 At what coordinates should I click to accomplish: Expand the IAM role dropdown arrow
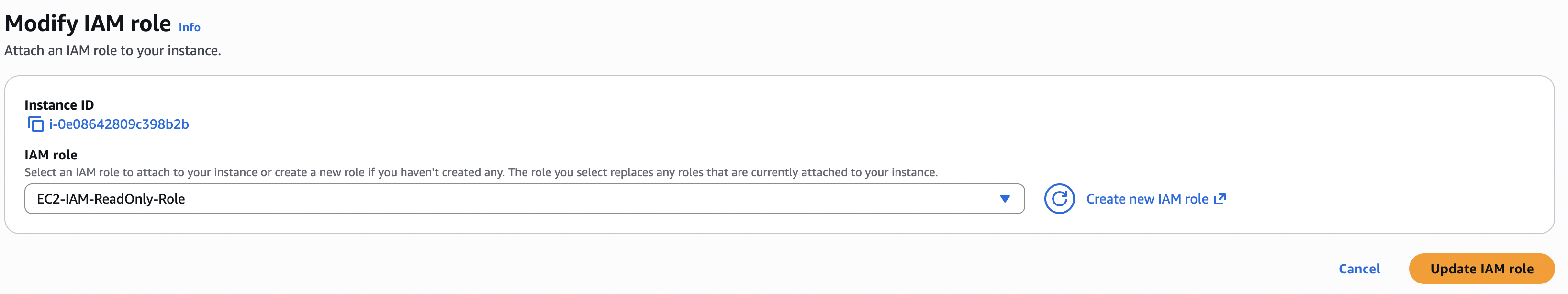coord(1004,199)
